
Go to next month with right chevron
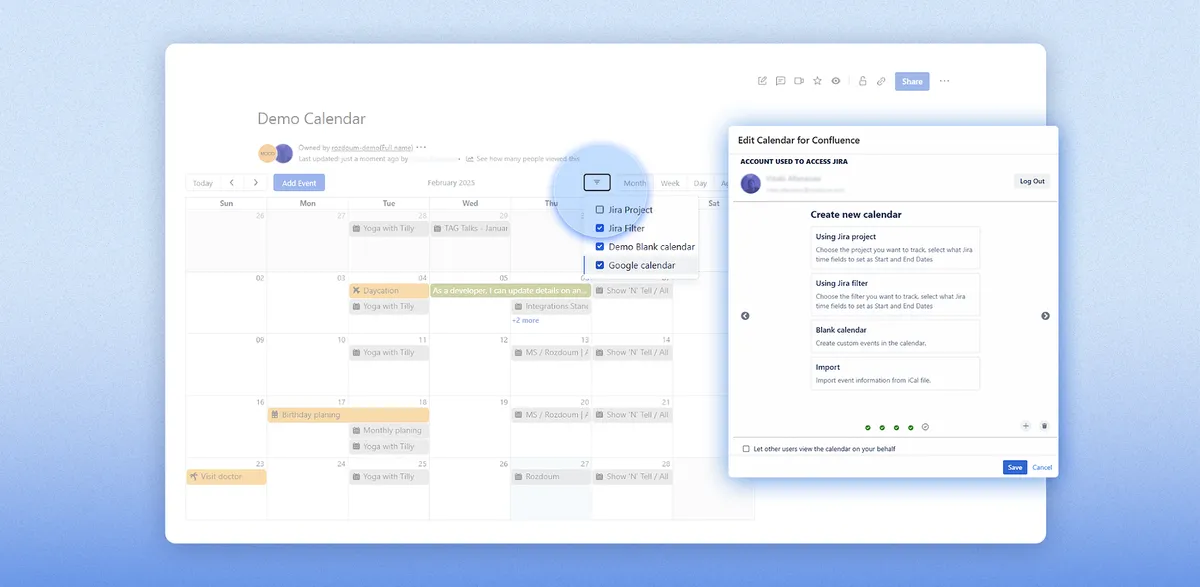pos(256,183)
